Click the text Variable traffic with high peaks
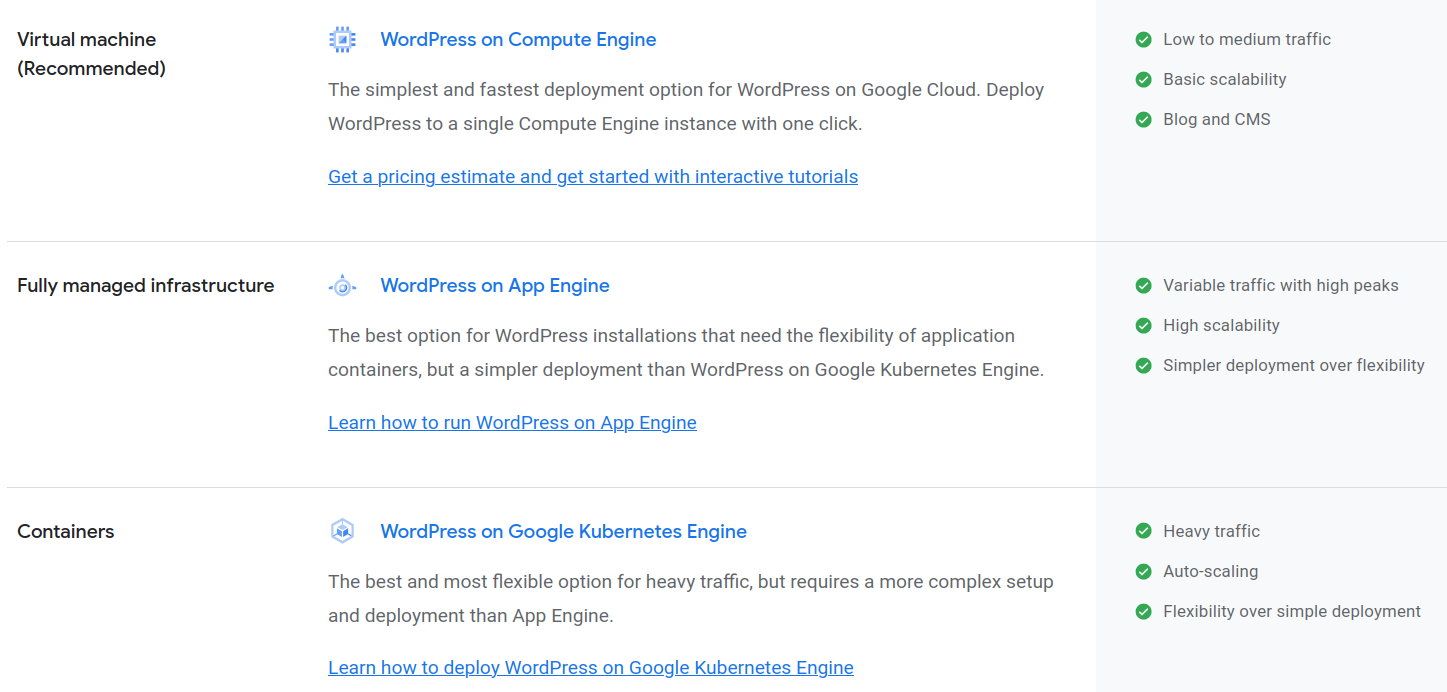Viewport: 1447px width, 692px height. coord(1281,286)
